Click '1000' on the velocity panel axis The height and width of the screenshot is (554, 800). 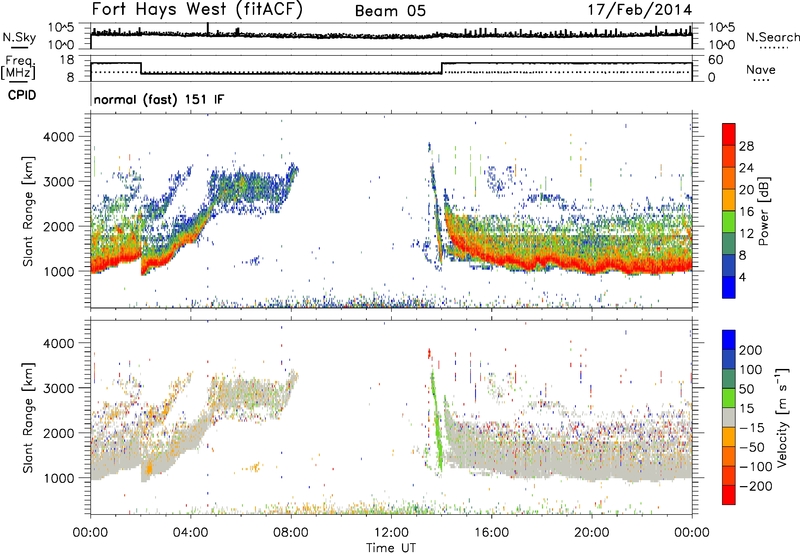coord(59,478)
